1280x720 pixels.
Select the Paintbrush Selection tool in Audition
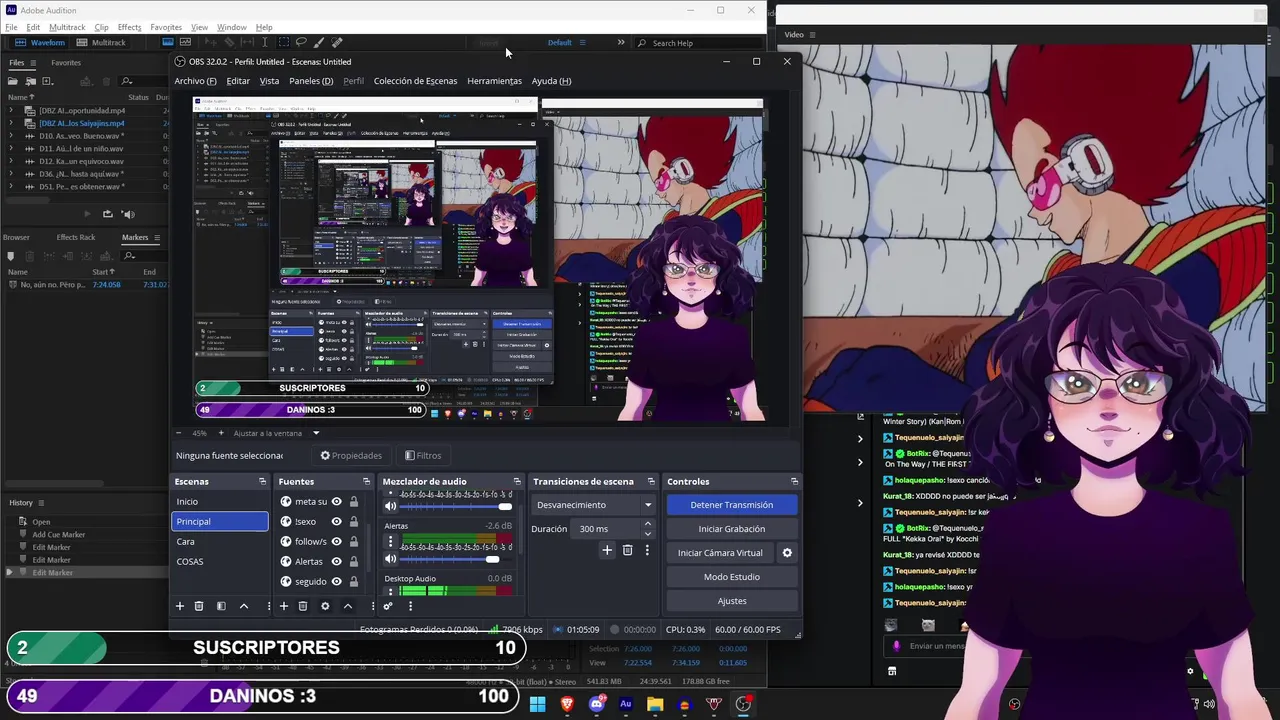coord(319,43)
